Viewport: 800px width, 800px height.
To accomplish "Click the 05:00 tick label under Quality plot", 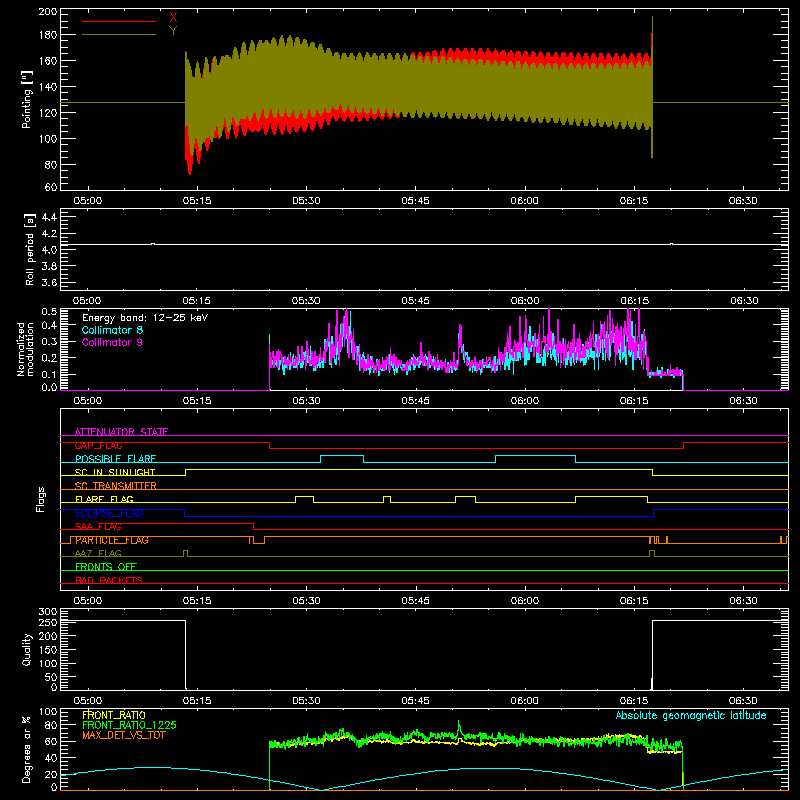I will click(x=87, y=701).
